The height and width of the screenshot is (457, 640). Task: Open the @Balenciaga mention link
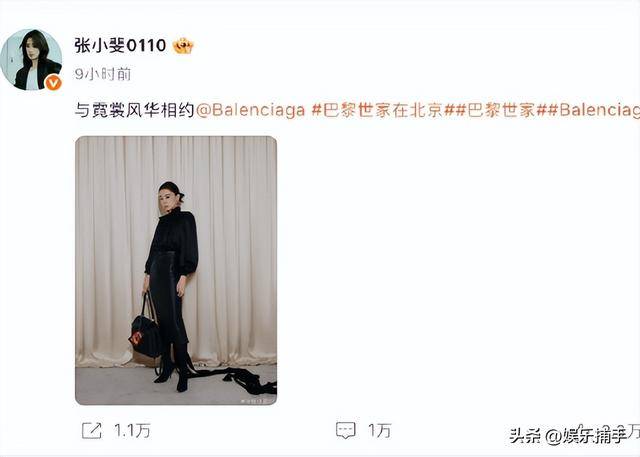click(x=251, y=110)
